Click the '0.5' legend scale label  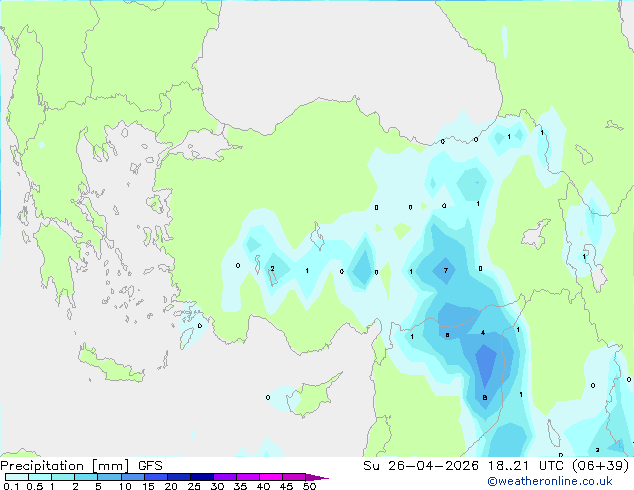pos(34,486)
